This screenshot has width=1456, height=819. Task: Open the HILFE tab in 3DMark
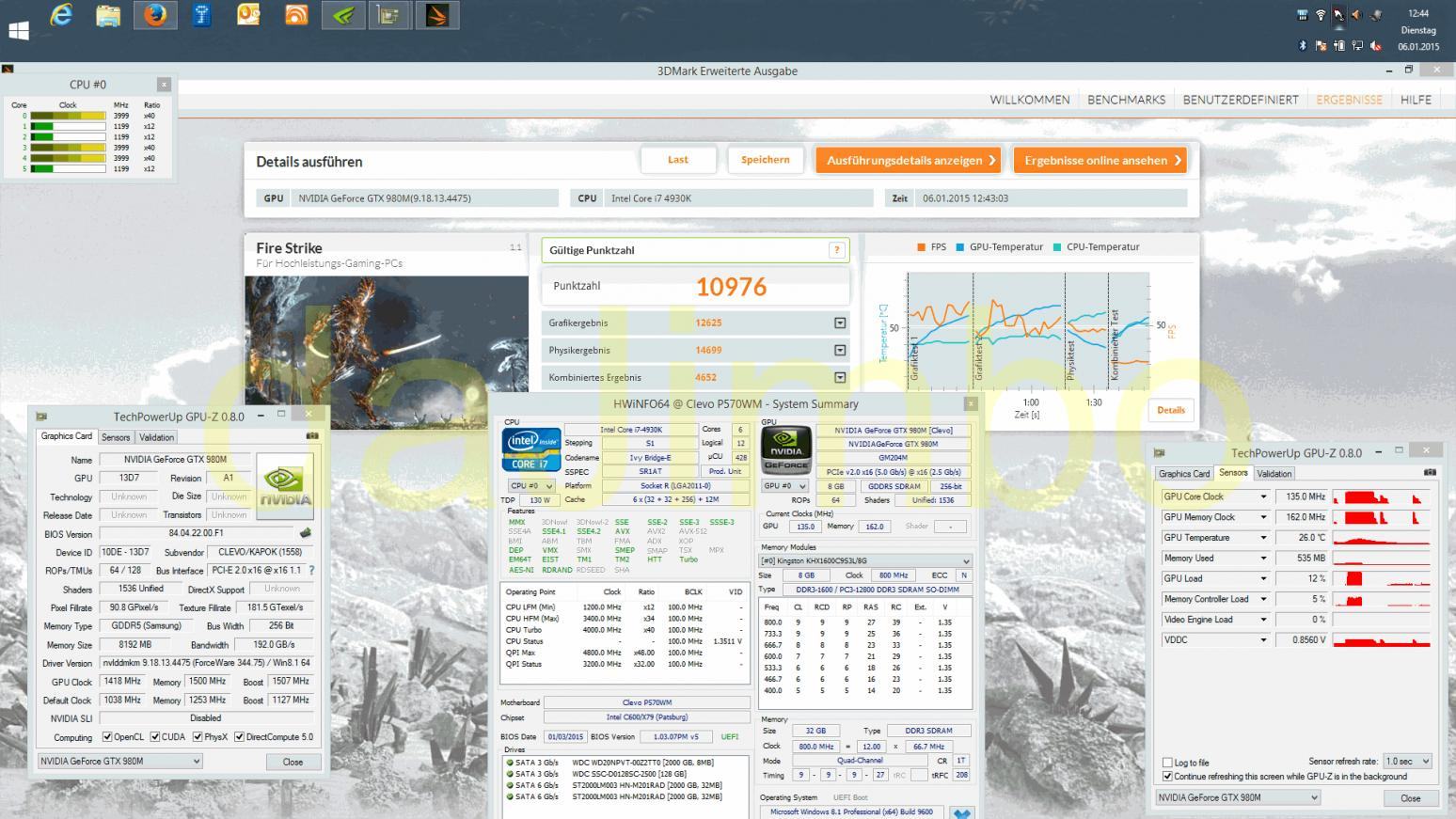click(1416, 100)
